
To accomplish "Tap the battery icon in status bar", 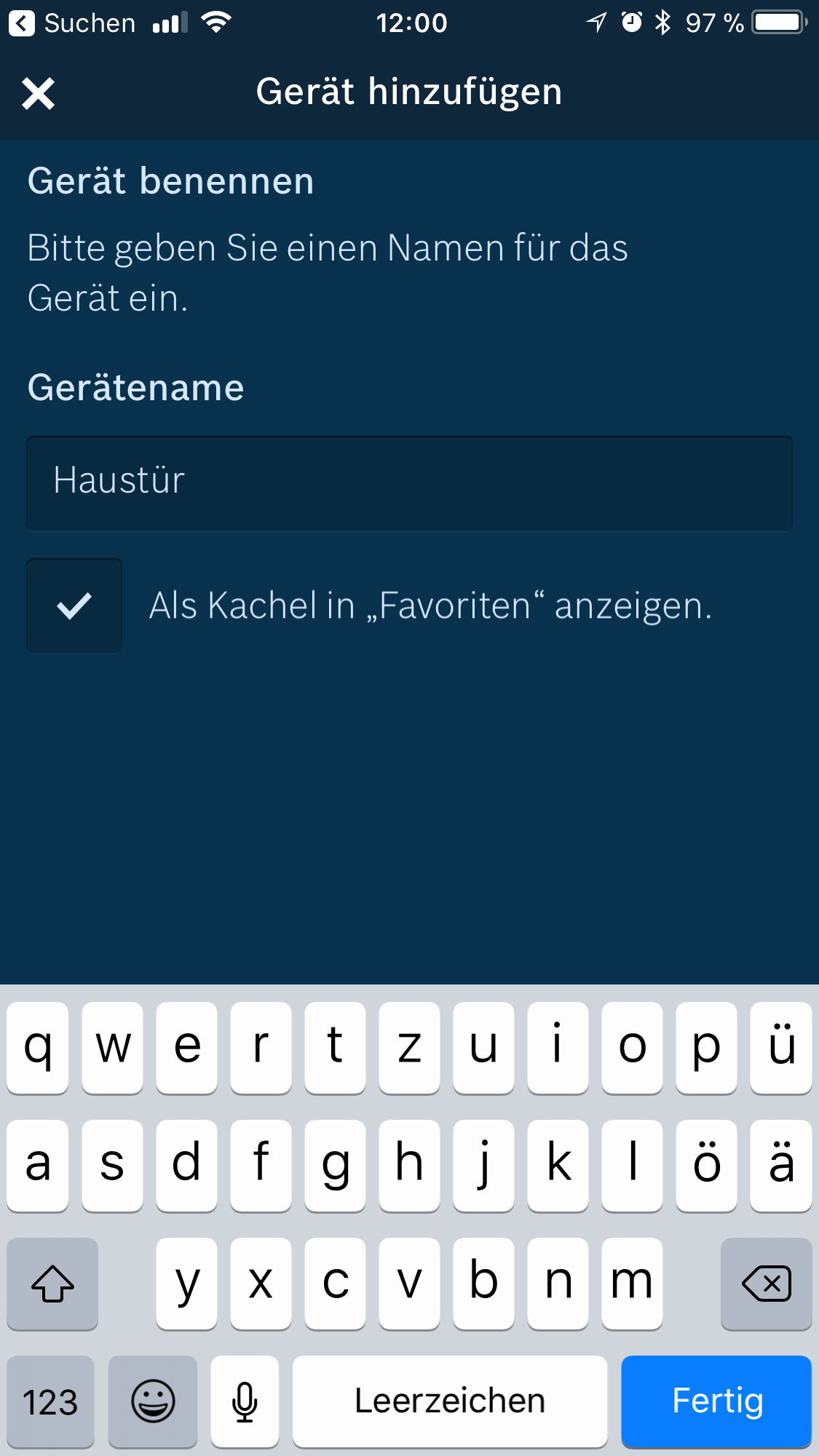I will [x=779, y=23].
